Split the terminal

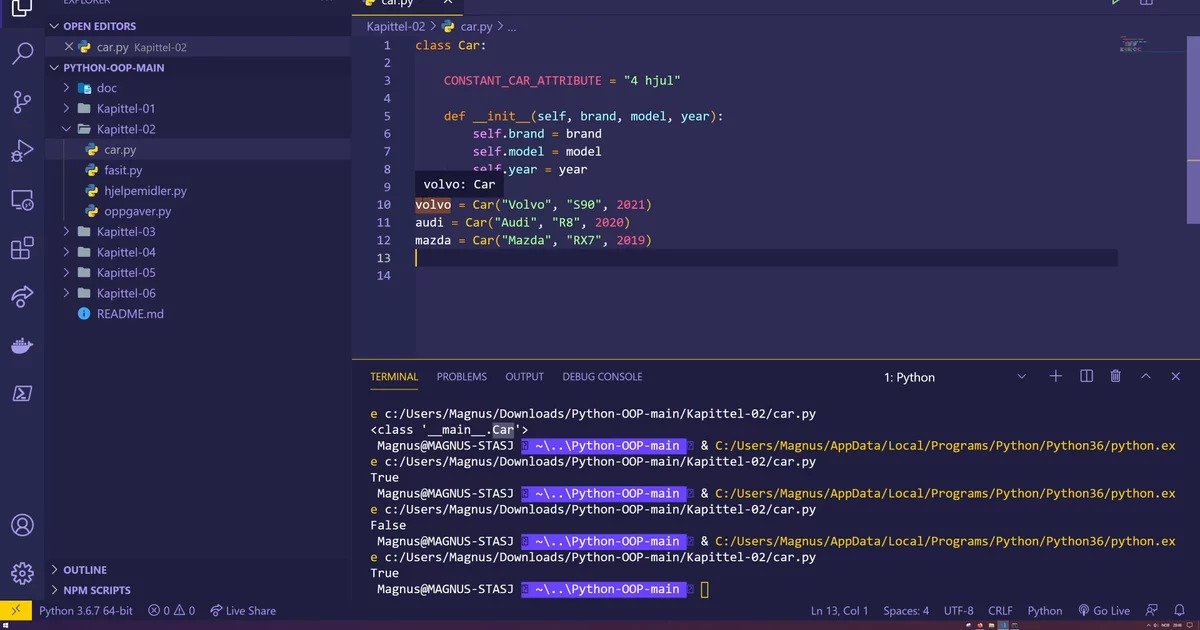coord(1087,376)
